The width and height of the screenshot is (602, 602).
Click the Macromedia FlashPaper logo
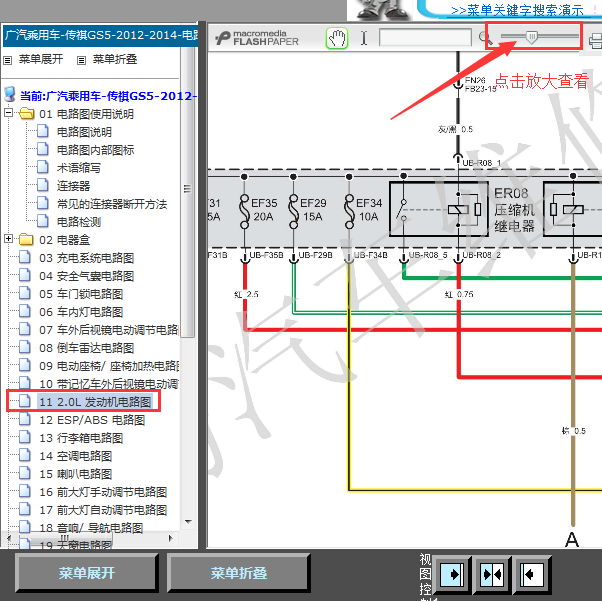256,38
